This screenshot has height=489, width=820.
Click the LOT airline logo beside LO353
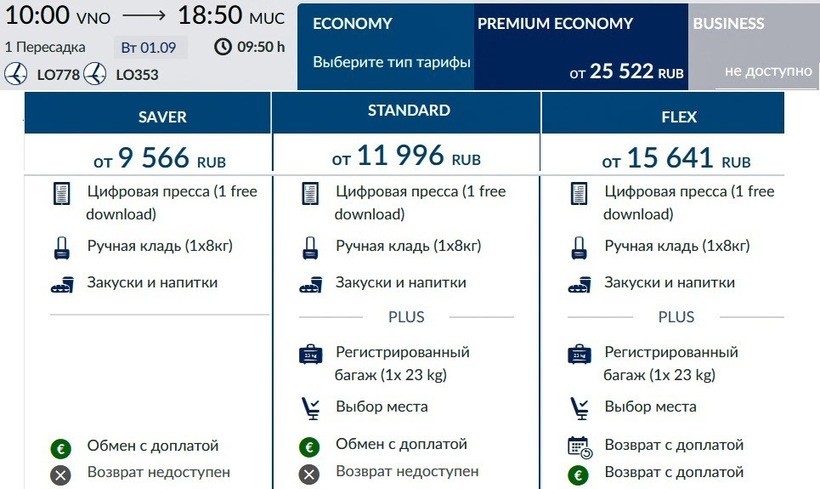pos(95,74)
